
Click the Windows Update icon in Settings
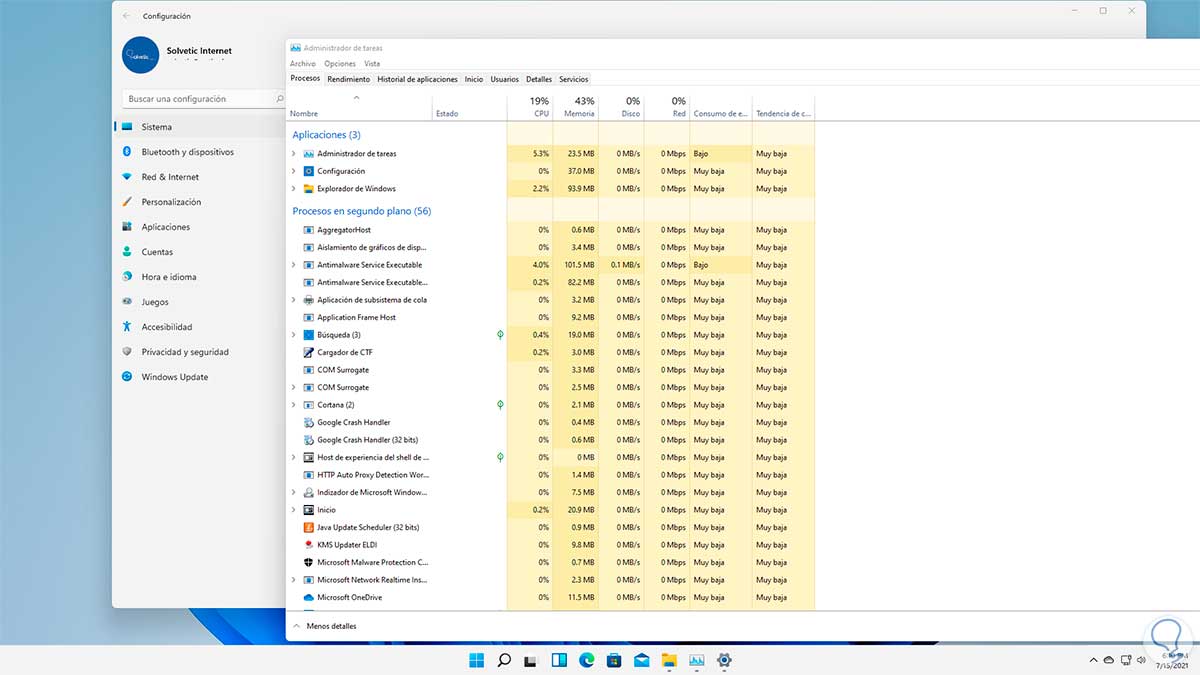tap(127, 377)
